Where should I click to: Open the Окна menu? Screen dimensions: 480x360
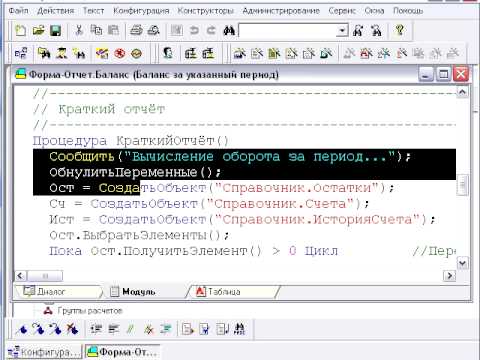click(x=374, y=11)
